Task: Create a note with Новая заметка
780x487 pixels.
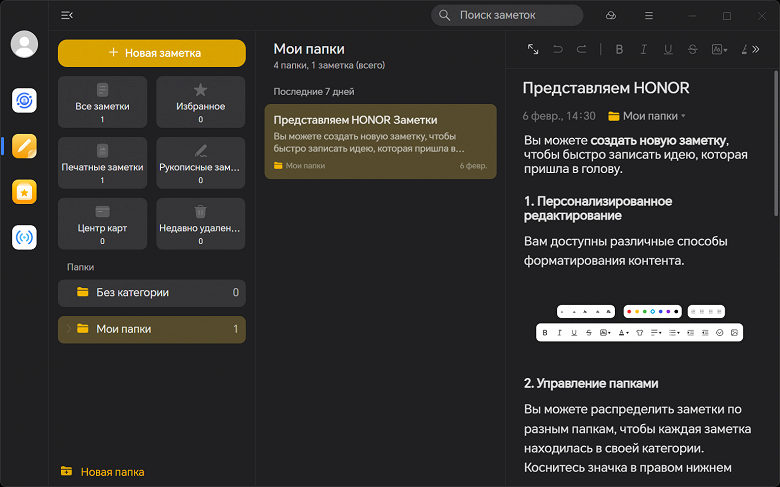Action: [x=152, y=53]
